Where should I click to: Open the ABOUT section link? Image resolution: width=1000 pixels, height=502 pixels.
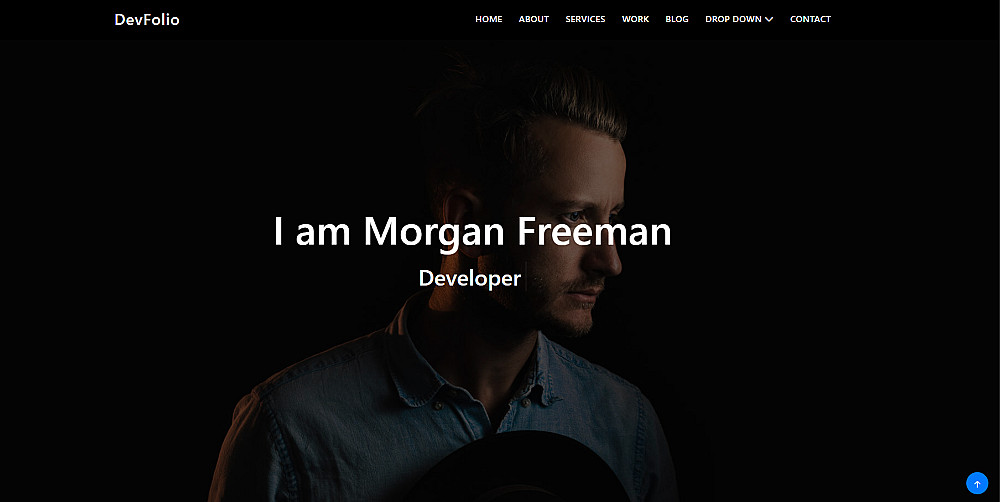534,19
